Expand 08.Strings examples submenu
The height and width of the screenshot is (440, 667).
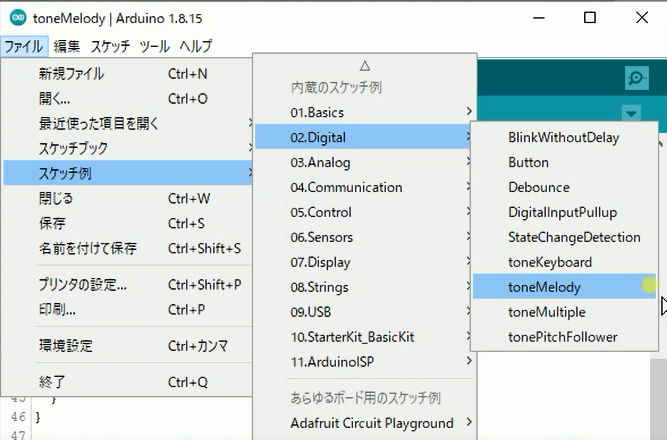pyautogui.click(x=363, y=287)
